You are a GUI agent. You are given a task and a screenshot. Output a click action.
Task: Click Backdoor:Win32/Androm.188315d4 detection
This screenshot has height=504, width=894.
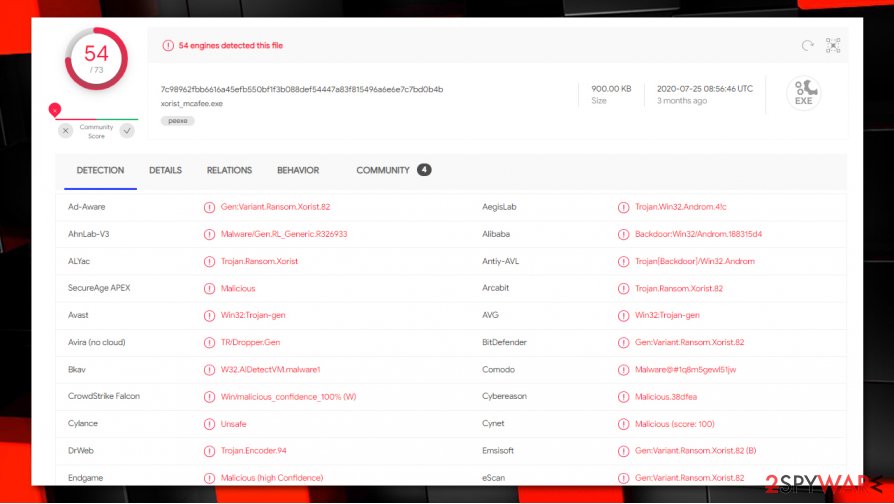698,234
